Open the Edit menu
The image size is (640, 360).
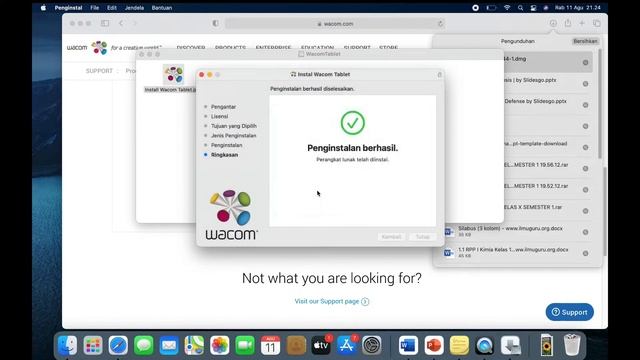pos(112,8)
